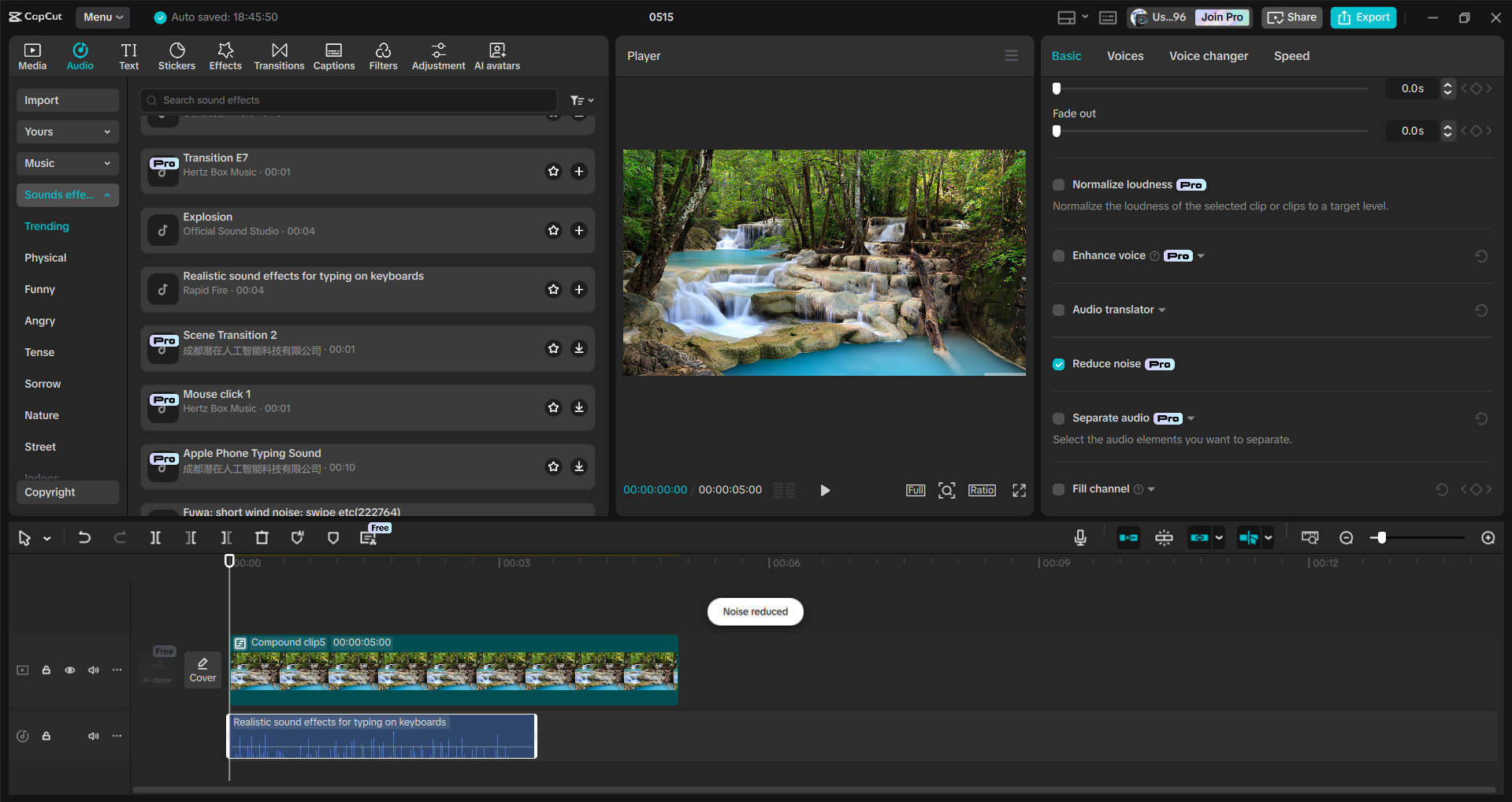The image size is (1512, 802).
Task: Collapse the Sounds effects category
Action: tap(107, 195)
